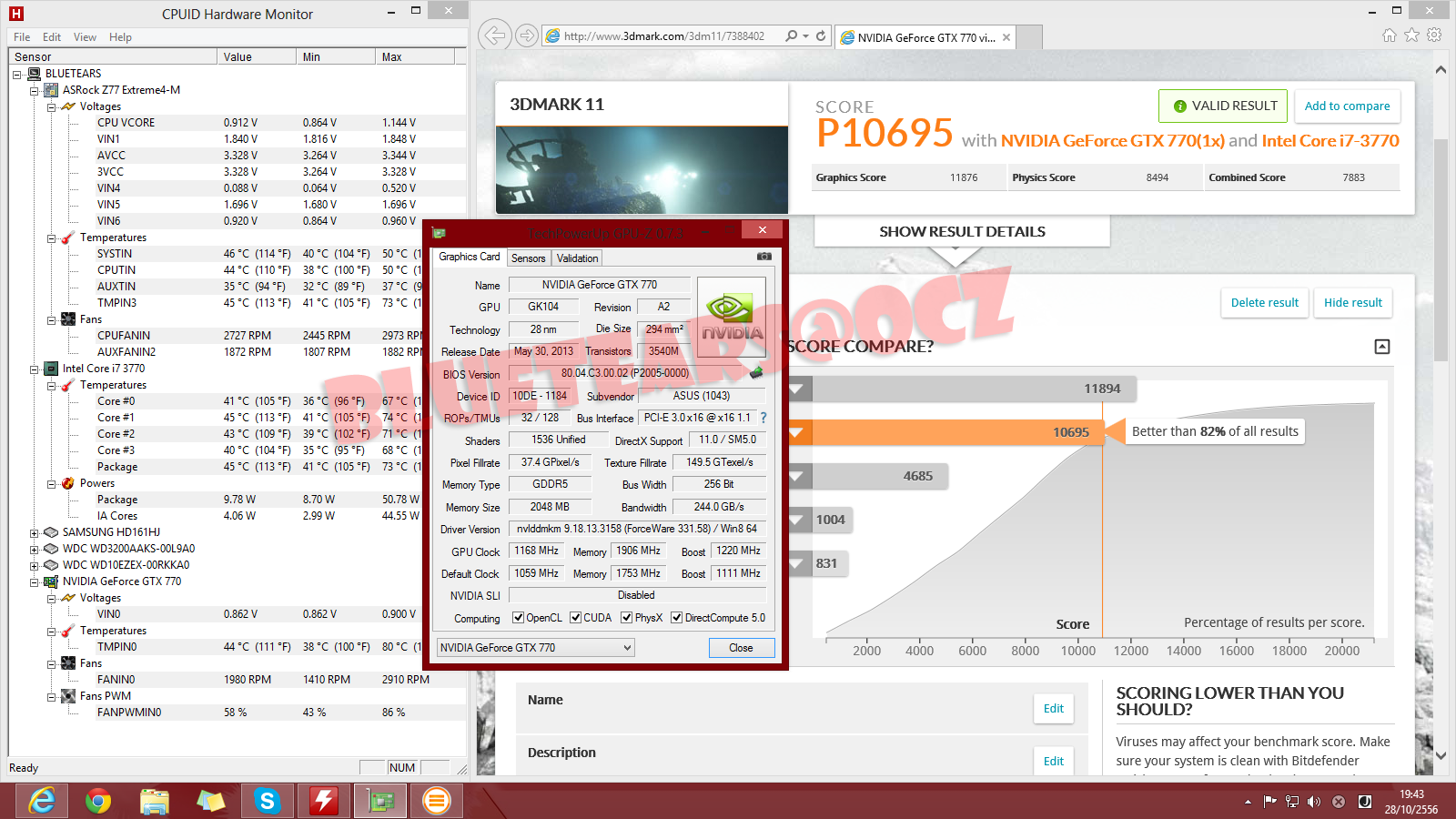Open the GPU-Z taskbar icon
This screenshot has width=1456, height=819.
point(380,801)
